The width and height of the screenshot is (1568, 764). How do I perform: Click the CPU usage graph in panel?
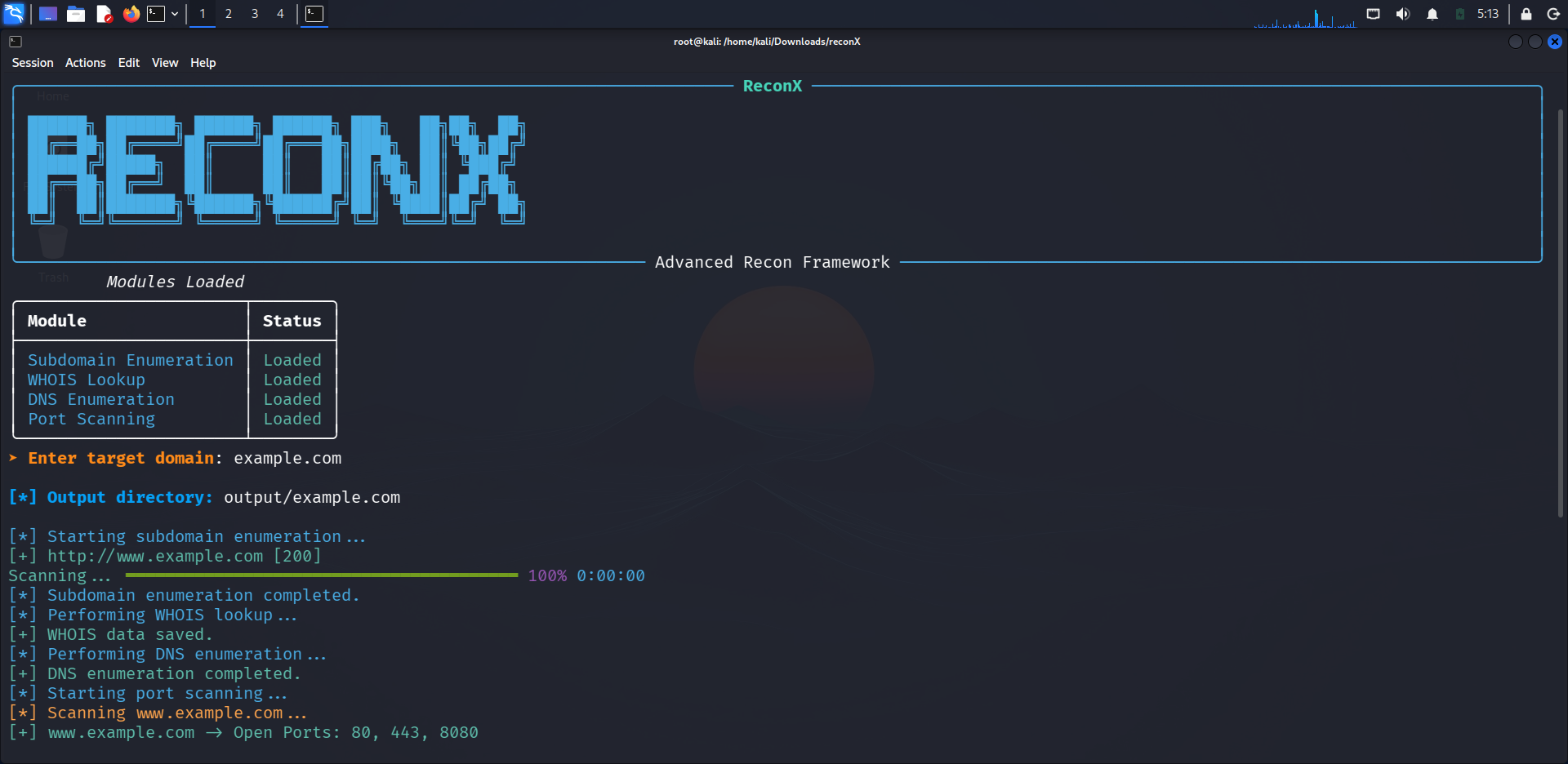coord(1305,16)
